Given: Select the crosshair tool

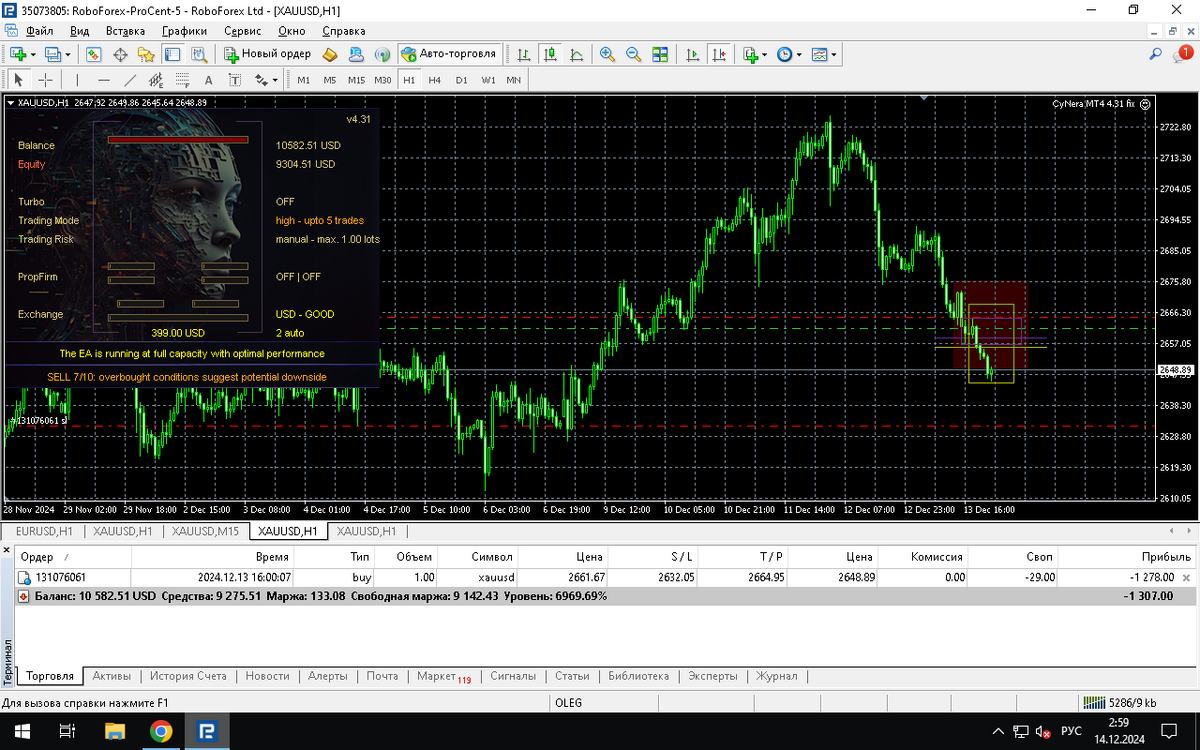Looking at the screenshot, I should click(x=46, y=80).
